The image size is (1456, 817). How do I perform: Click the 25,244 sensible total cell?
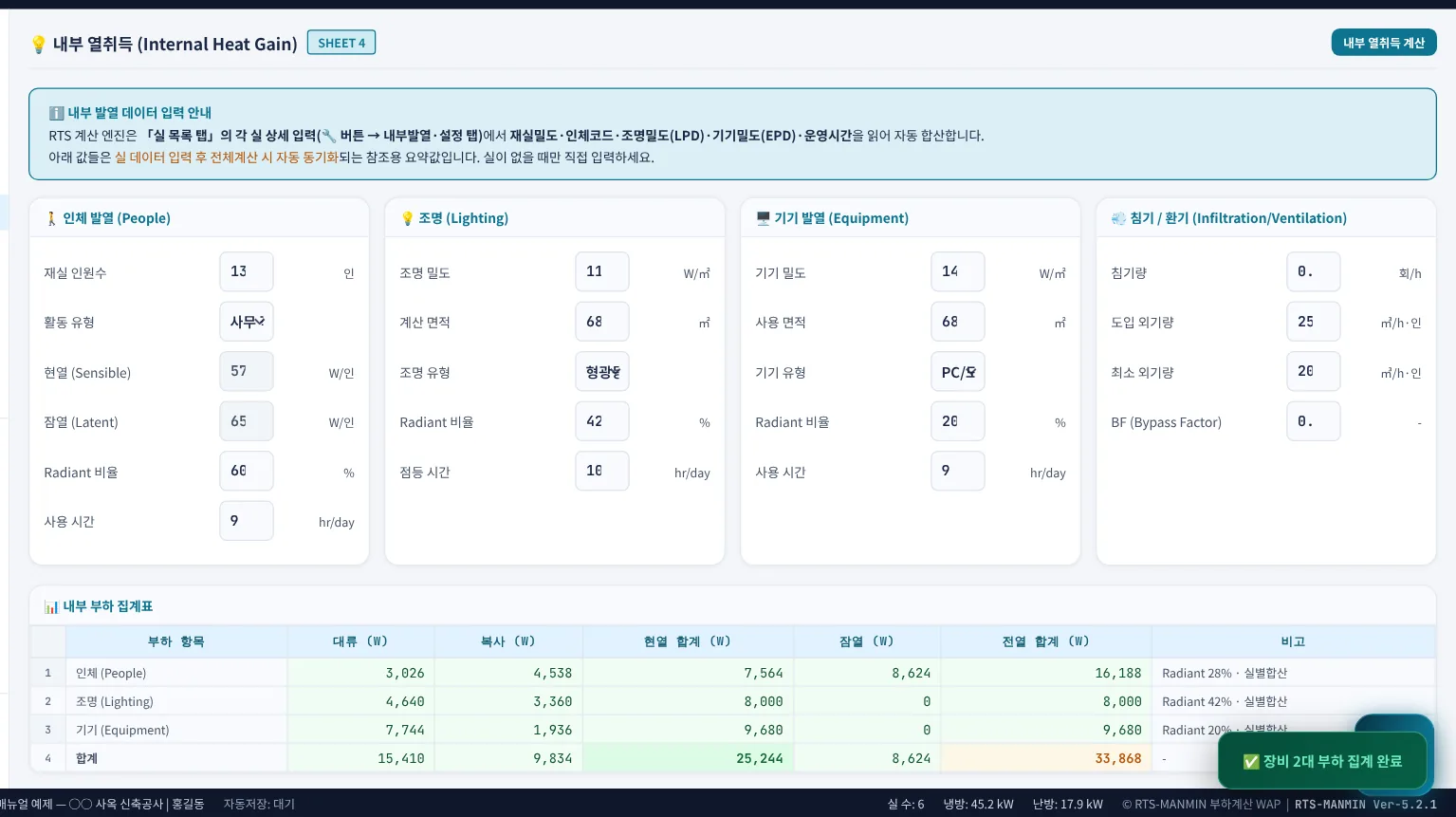(688, 758)
